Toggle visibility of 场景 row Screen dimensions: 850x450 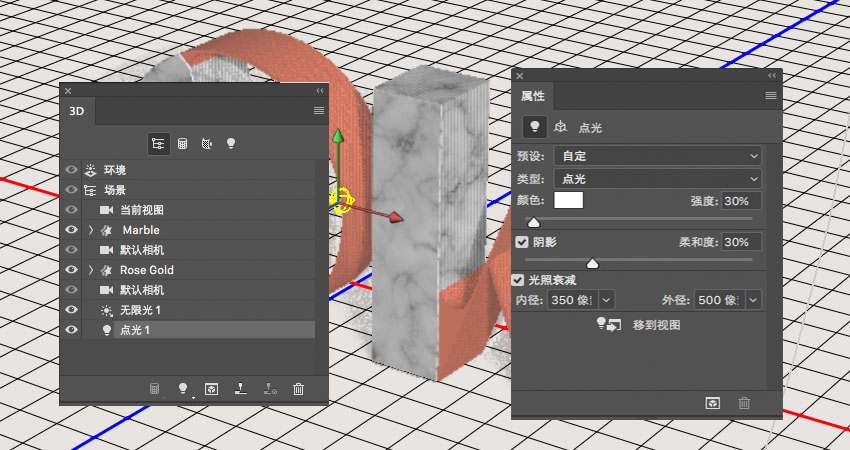point(72,190)
